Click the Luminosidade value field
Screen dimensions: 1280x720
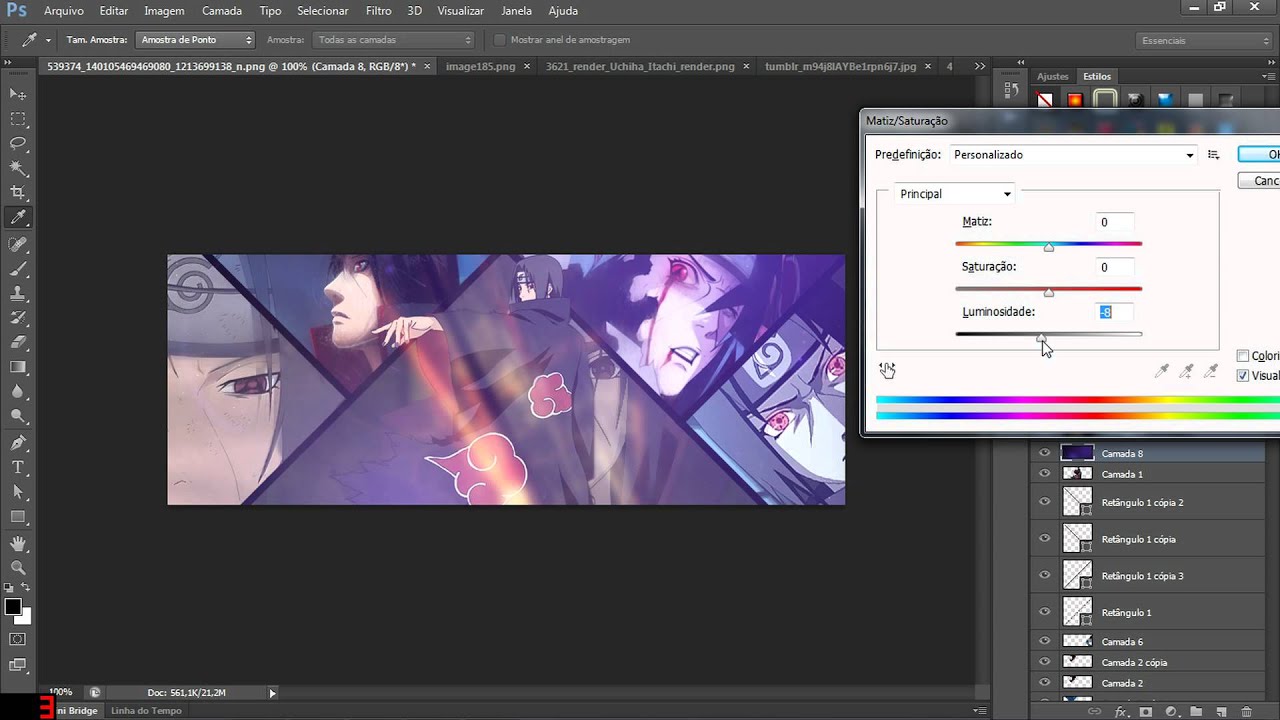point(1115,312)
